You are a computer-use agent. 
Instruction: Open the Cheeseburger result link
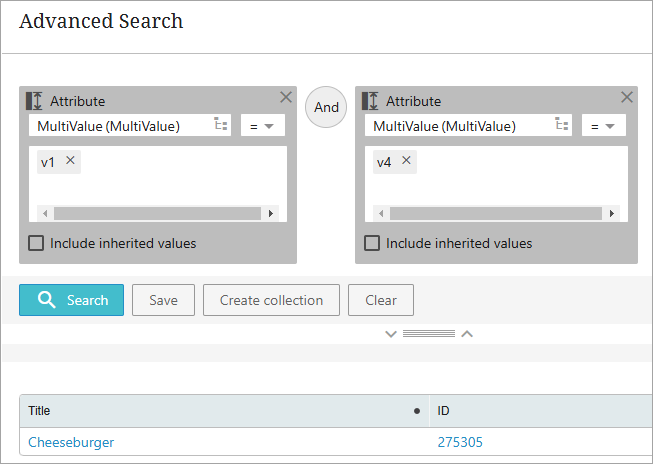(x=71, y=442)
